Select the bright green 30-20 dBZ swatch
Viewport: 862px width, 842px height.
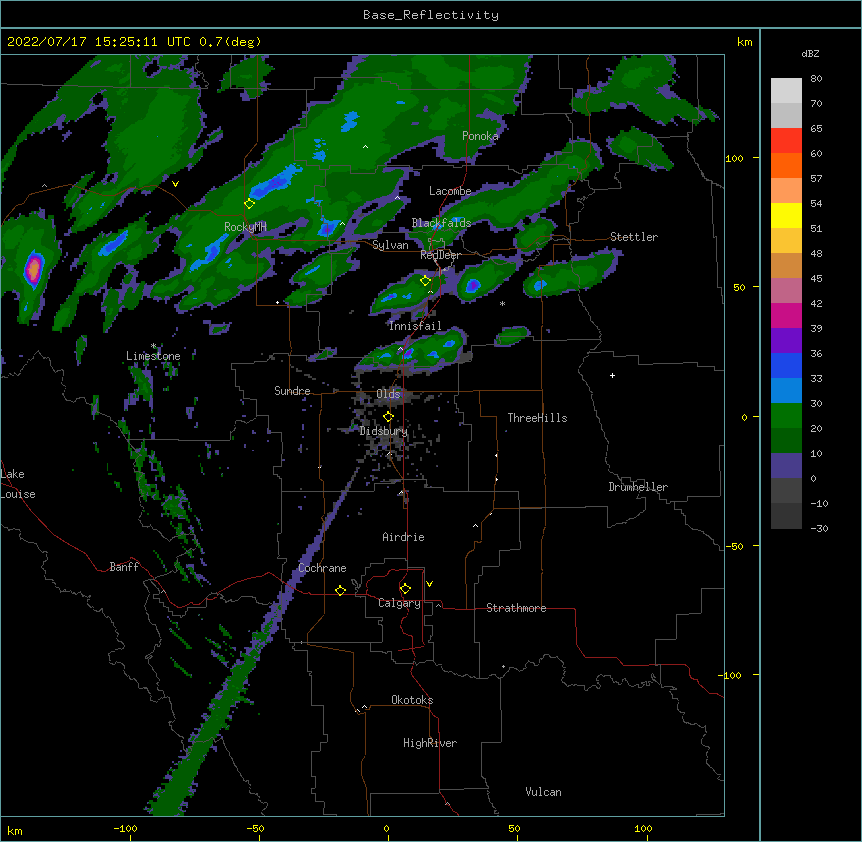click(786, 416)
